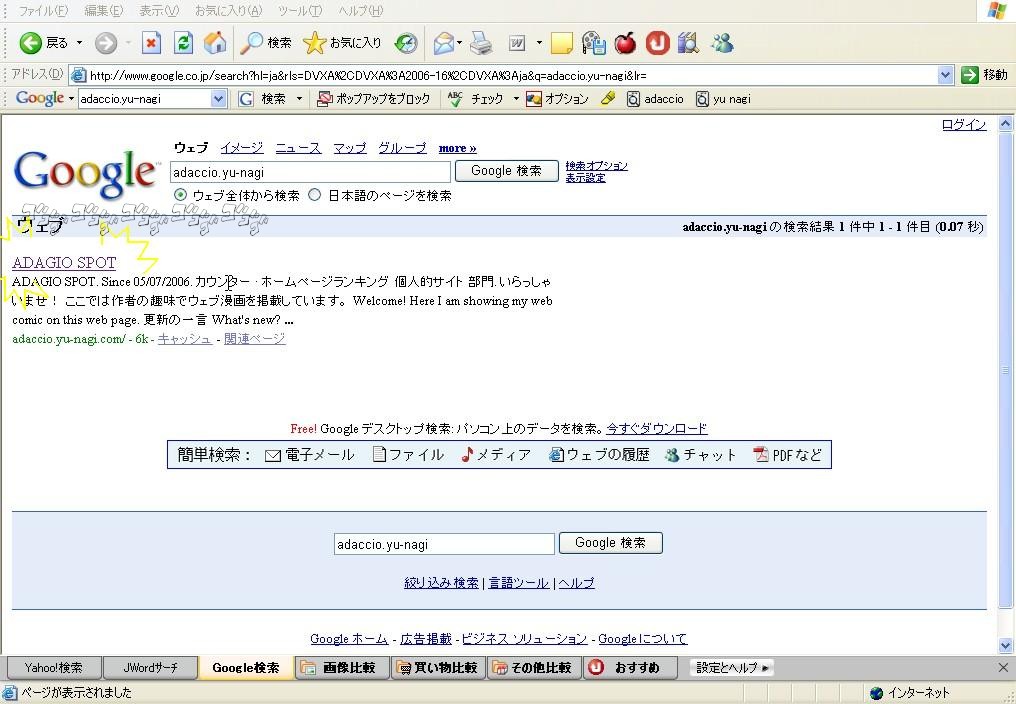The image size is (1016, 704).
Task: Expand the address bar dropdown arrow
Action: pyautogui.click(x=945, y=75)
